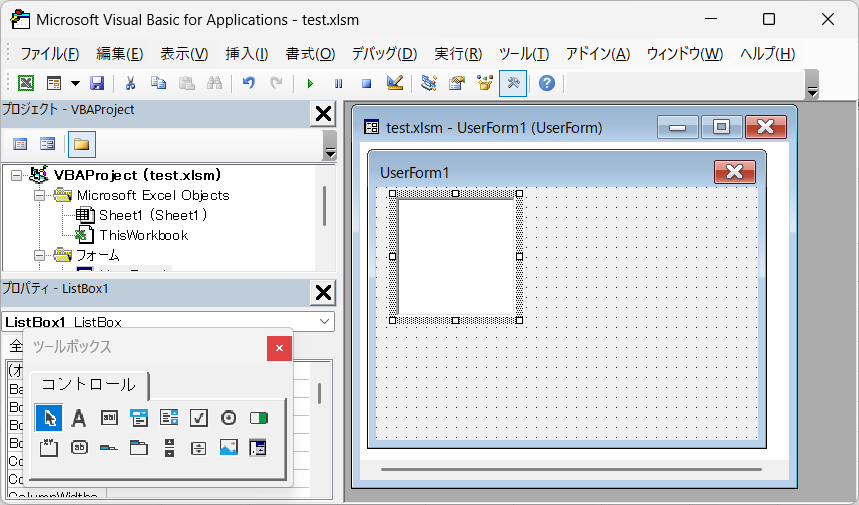This screenshot has width=859, height=505.
Task: Open the 表示(V) menu
Action: coord(184,54)
